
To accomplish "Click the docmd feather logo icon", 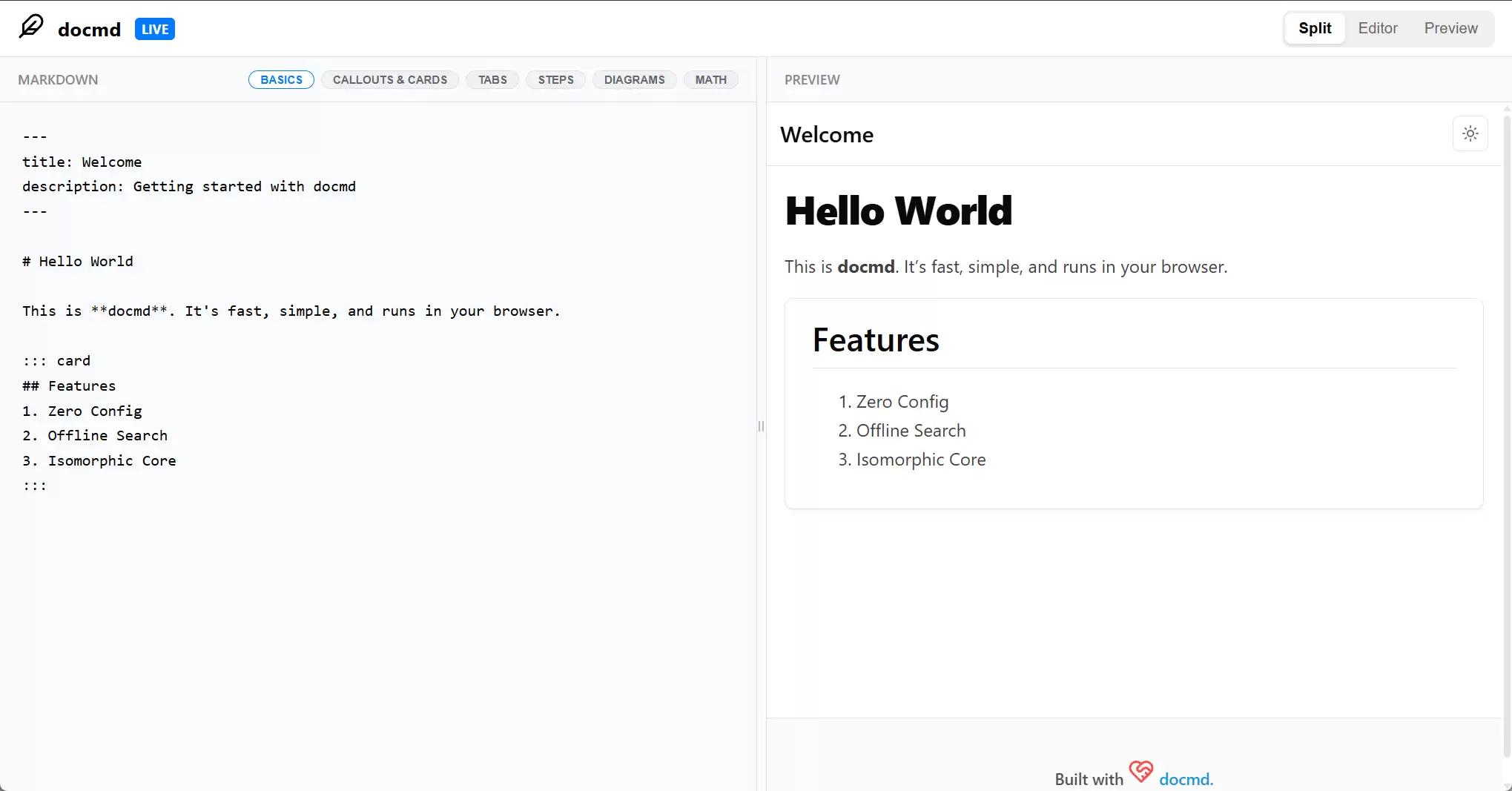I will (31, 27).
